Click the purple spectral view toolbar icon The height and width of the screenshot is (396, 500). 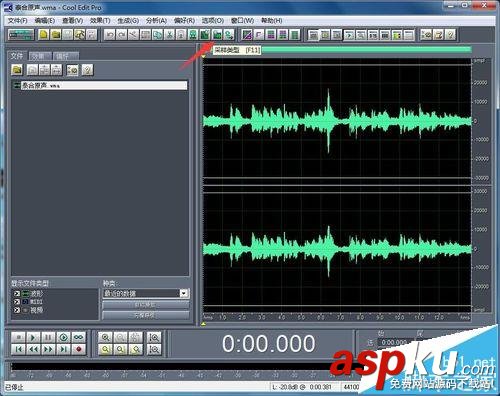pyautogui.click(x=247, y=35)
